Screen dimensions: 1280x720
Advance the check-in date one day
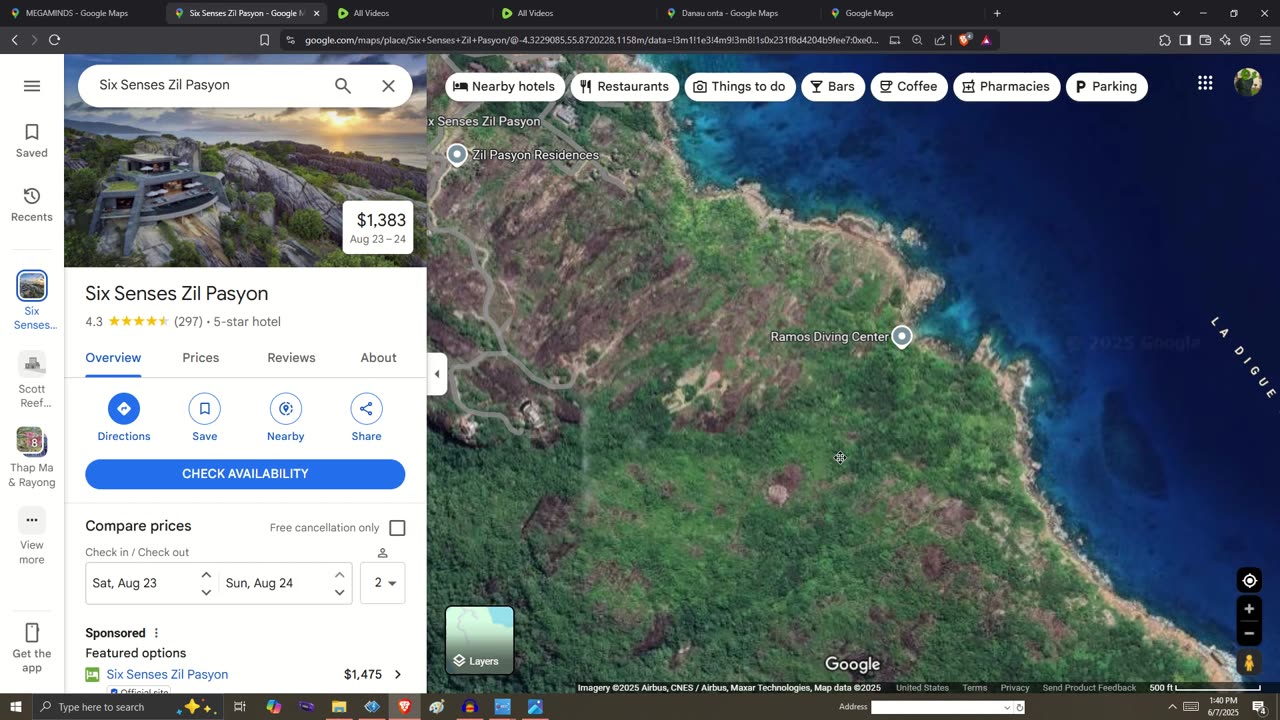(x=206, y=575)
